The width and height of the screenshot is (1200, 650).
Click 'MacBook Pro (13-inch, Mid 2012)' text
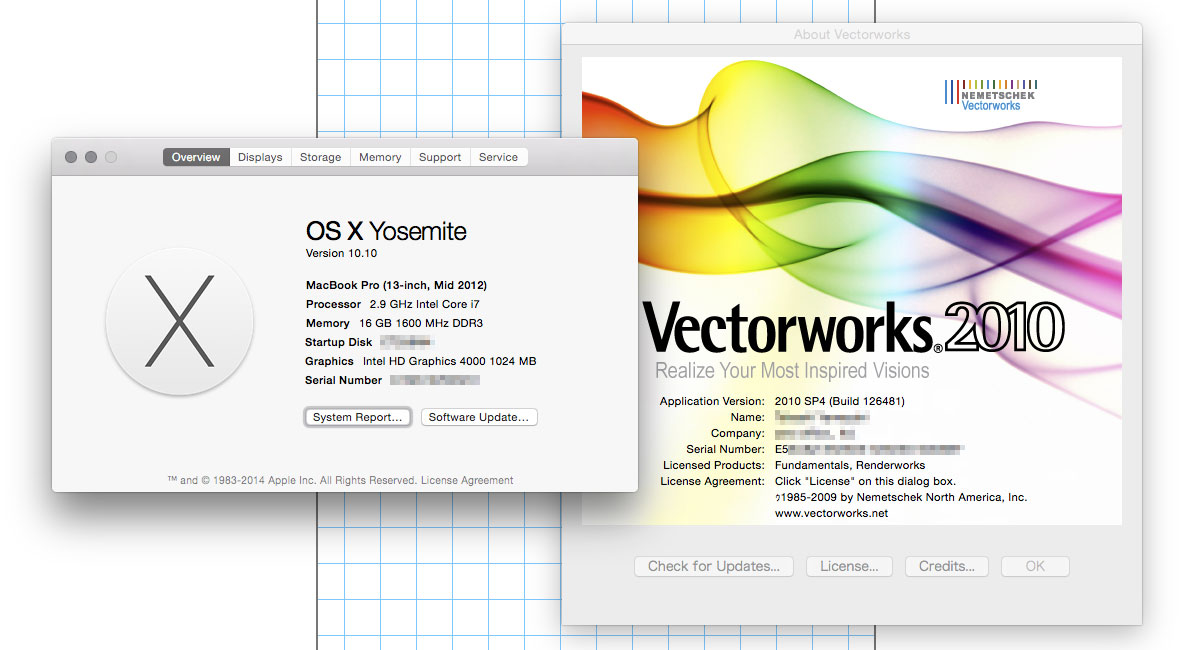click(396, 285)
